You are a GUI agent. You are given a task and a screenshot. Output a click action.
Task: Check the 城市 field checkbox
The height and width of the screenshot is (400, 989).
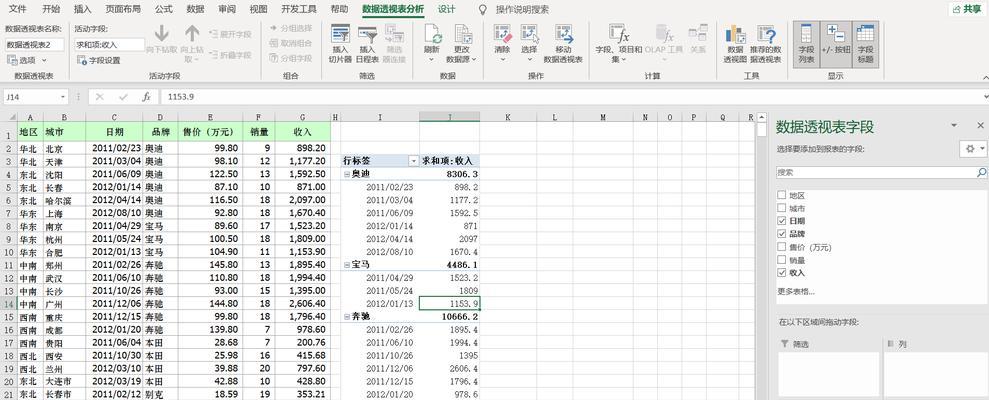point(782,208)
